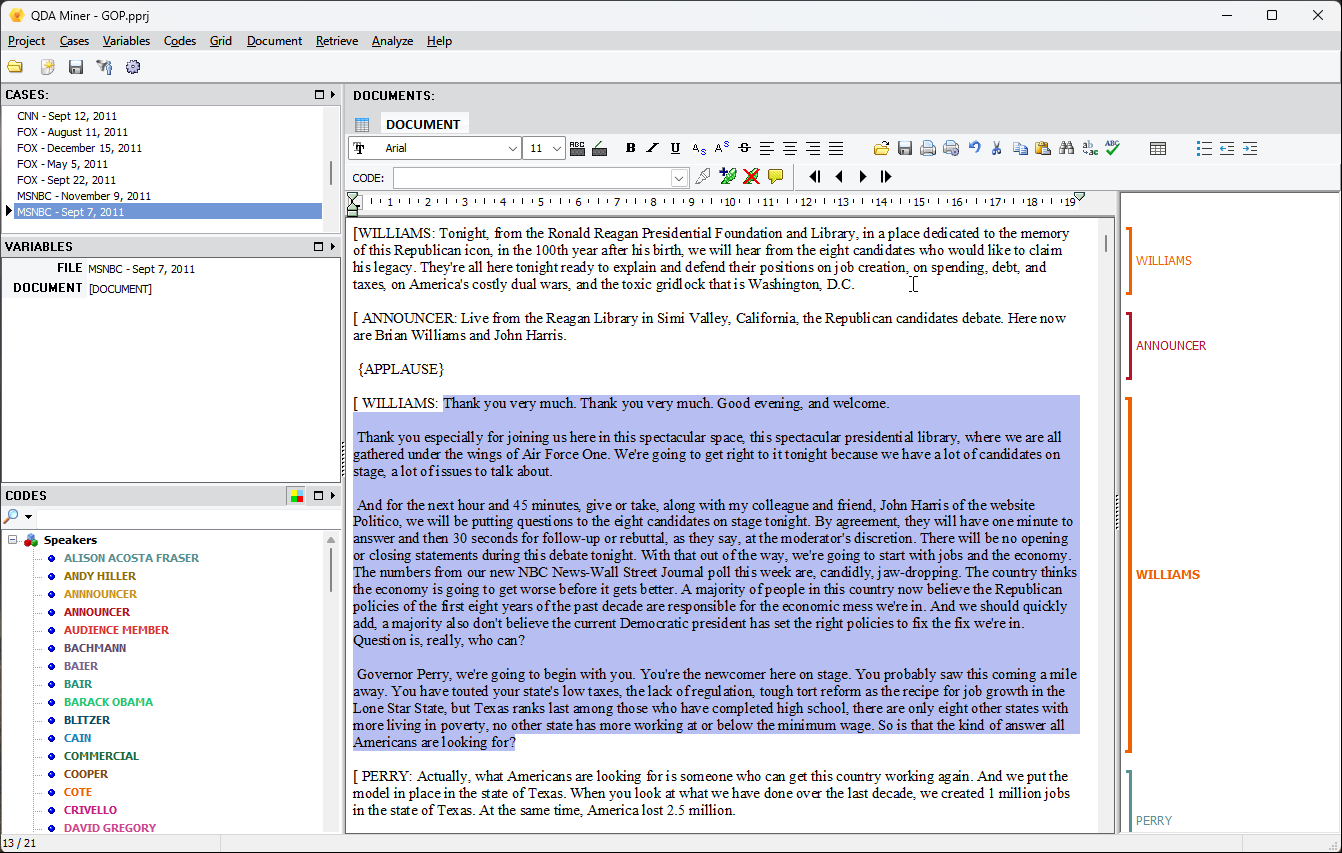This screenshot has width=1342, height=853.
Task: Open Find with the binoculars icon
Action: pyautogui.click(x=1066, y=148)
